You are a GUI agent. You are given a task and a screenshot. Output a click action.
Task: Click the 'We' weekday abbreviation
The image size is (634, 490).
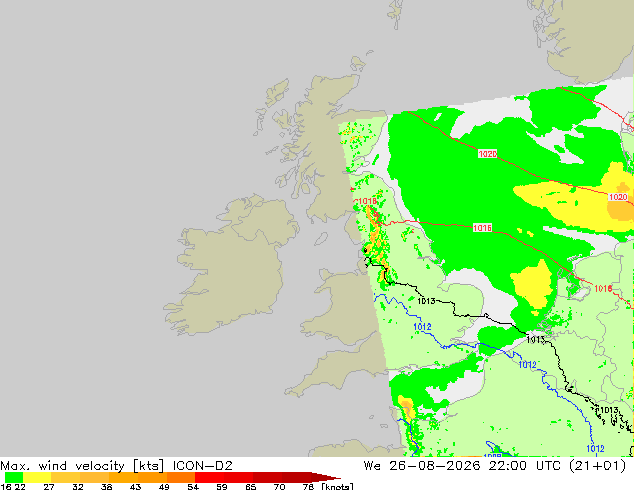pos(372,466)
